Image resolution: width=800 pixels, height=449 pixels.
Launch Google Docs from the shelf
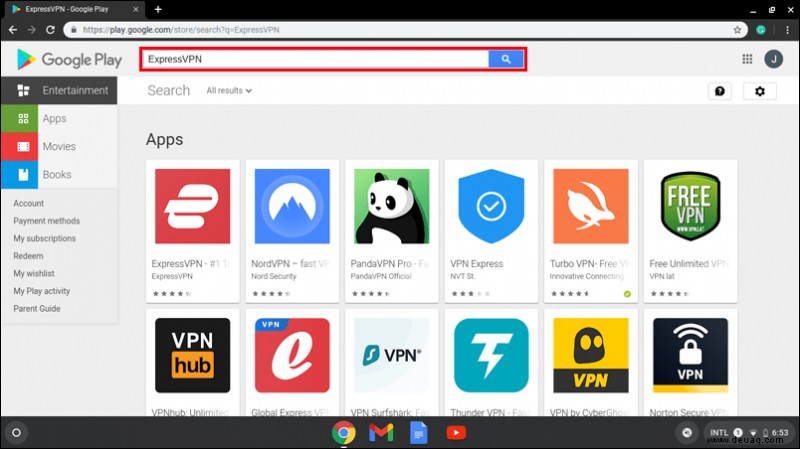[x=418, y=433]
